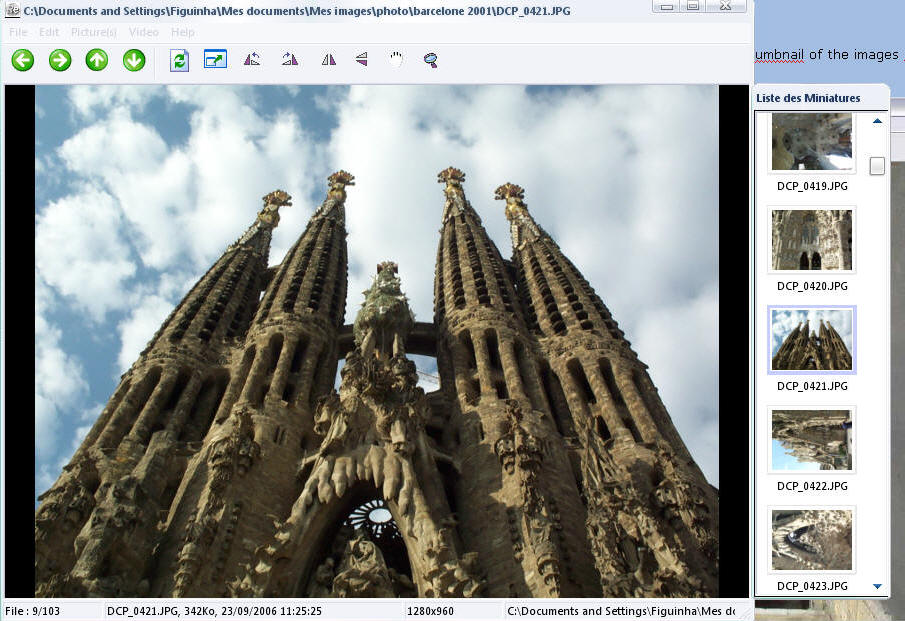Screen dimensions: 905x621
Task: Click the file path in the window title bar
Action: pyautogui.click(x=297, y=11)
